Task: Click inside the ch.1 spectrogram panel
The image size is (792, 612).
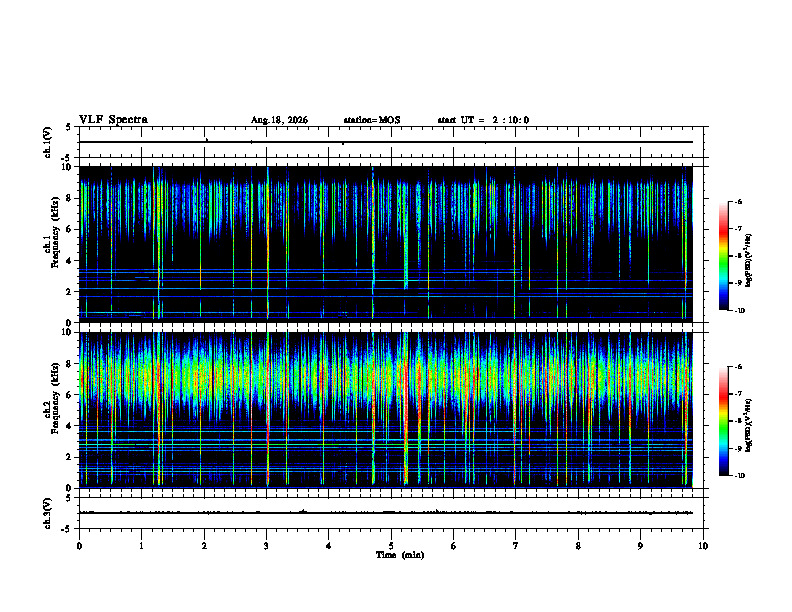Action: pyautogui.click(x=385, y=244)
